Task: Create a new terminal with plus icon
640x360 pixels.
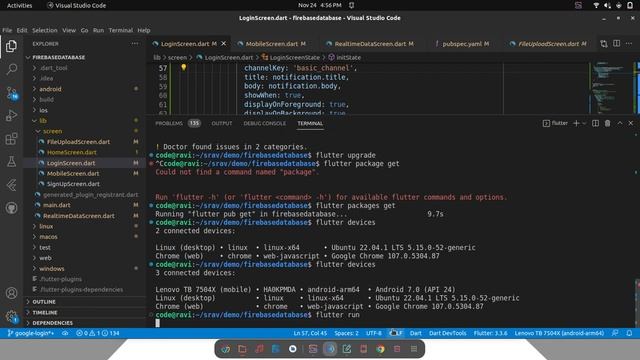Action: (x=576, y=123)
